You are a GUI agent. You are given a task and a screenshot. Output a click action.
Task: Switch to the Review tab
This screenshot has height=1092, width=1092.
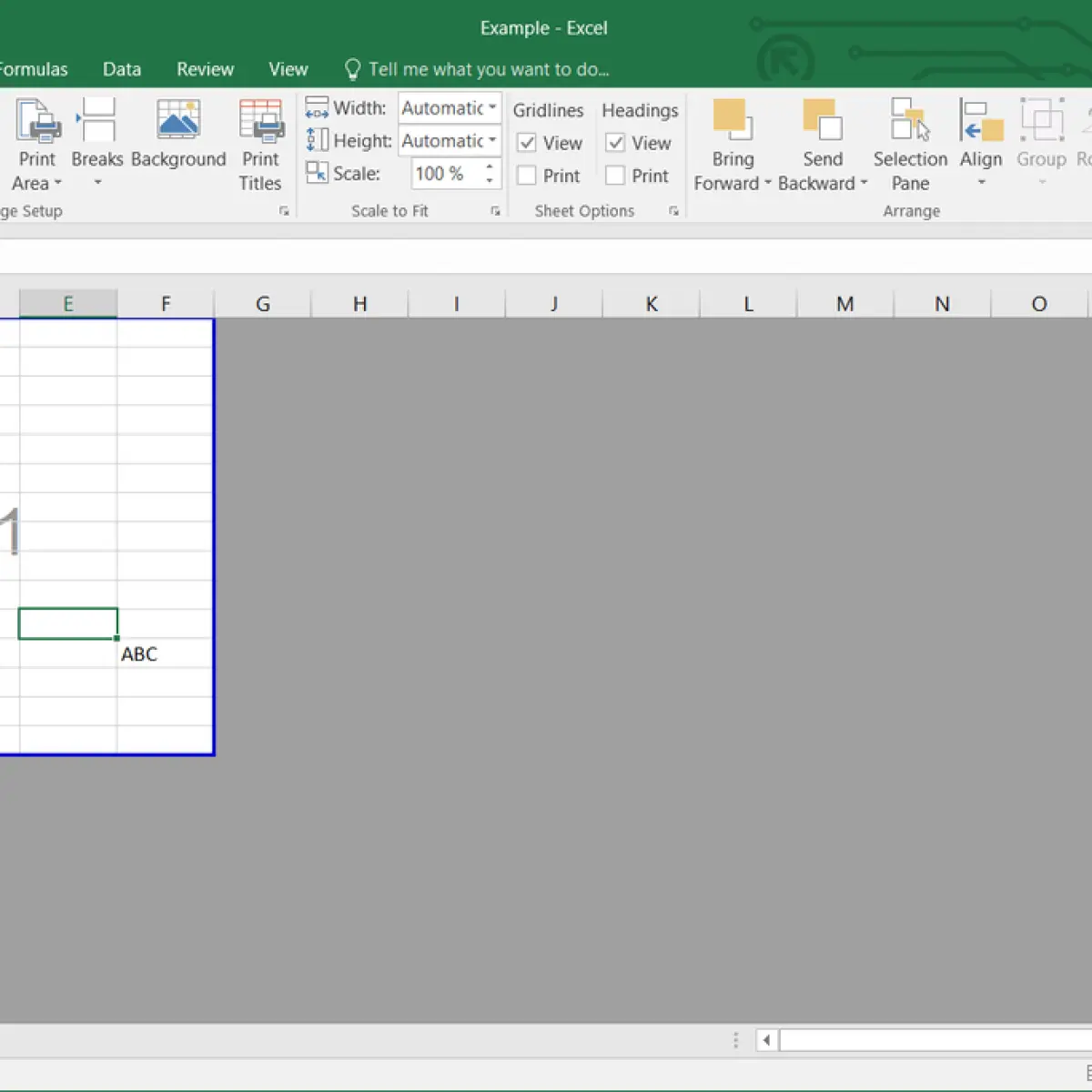(x=205, y=69)
